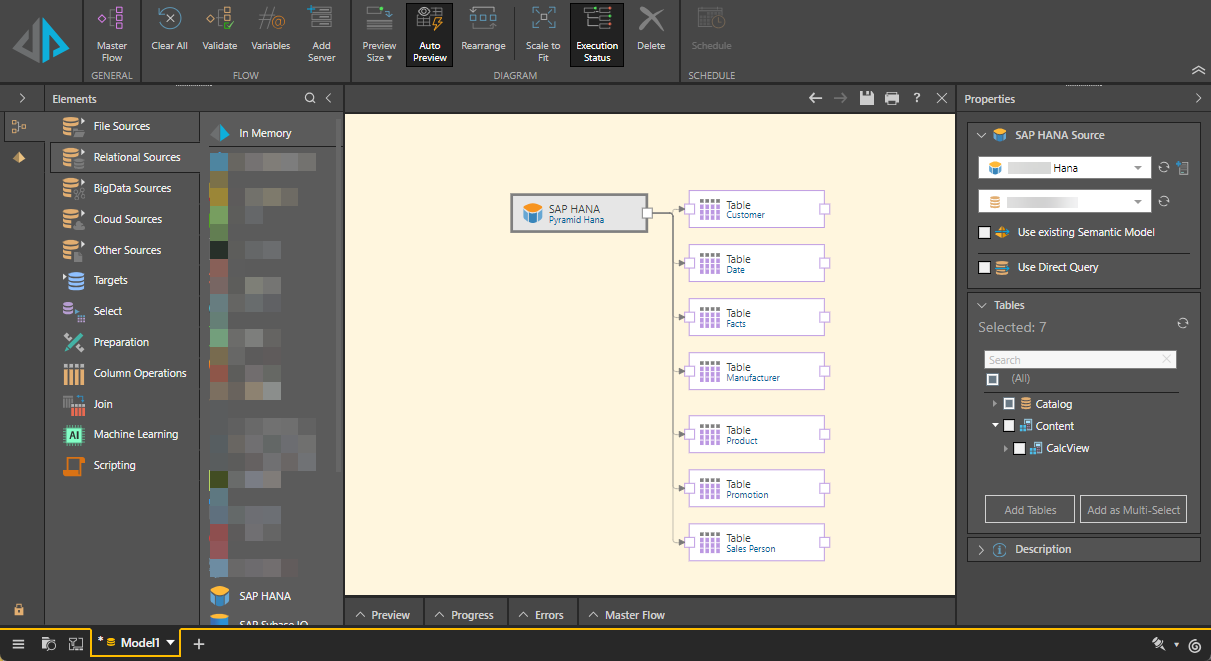
Task: Save the flow using the diskette icon
Action: pyautogui.click(x=867, y=98)
